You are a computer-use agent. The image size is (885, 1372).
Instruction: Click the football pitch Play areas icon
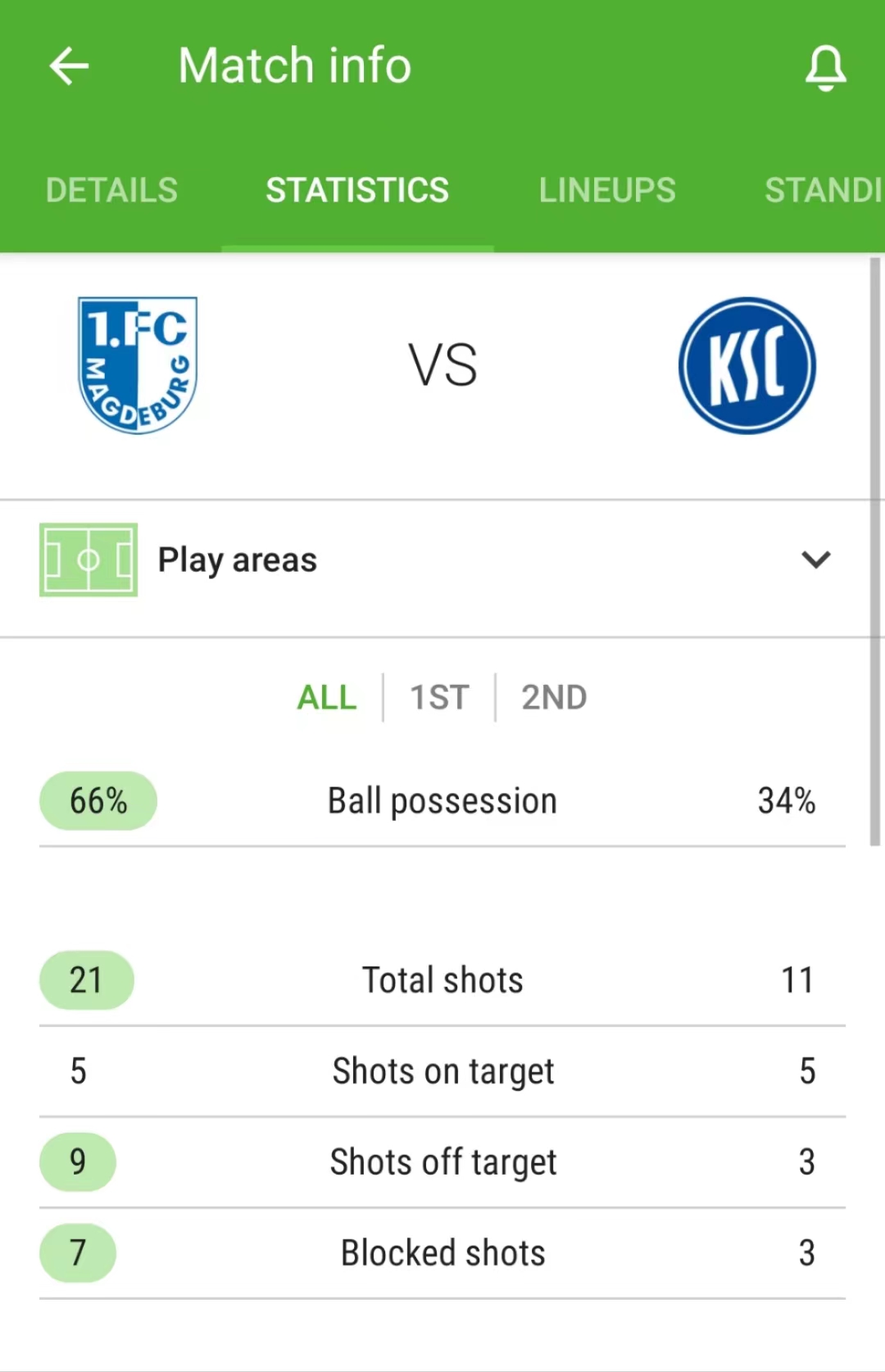point(88,560)
